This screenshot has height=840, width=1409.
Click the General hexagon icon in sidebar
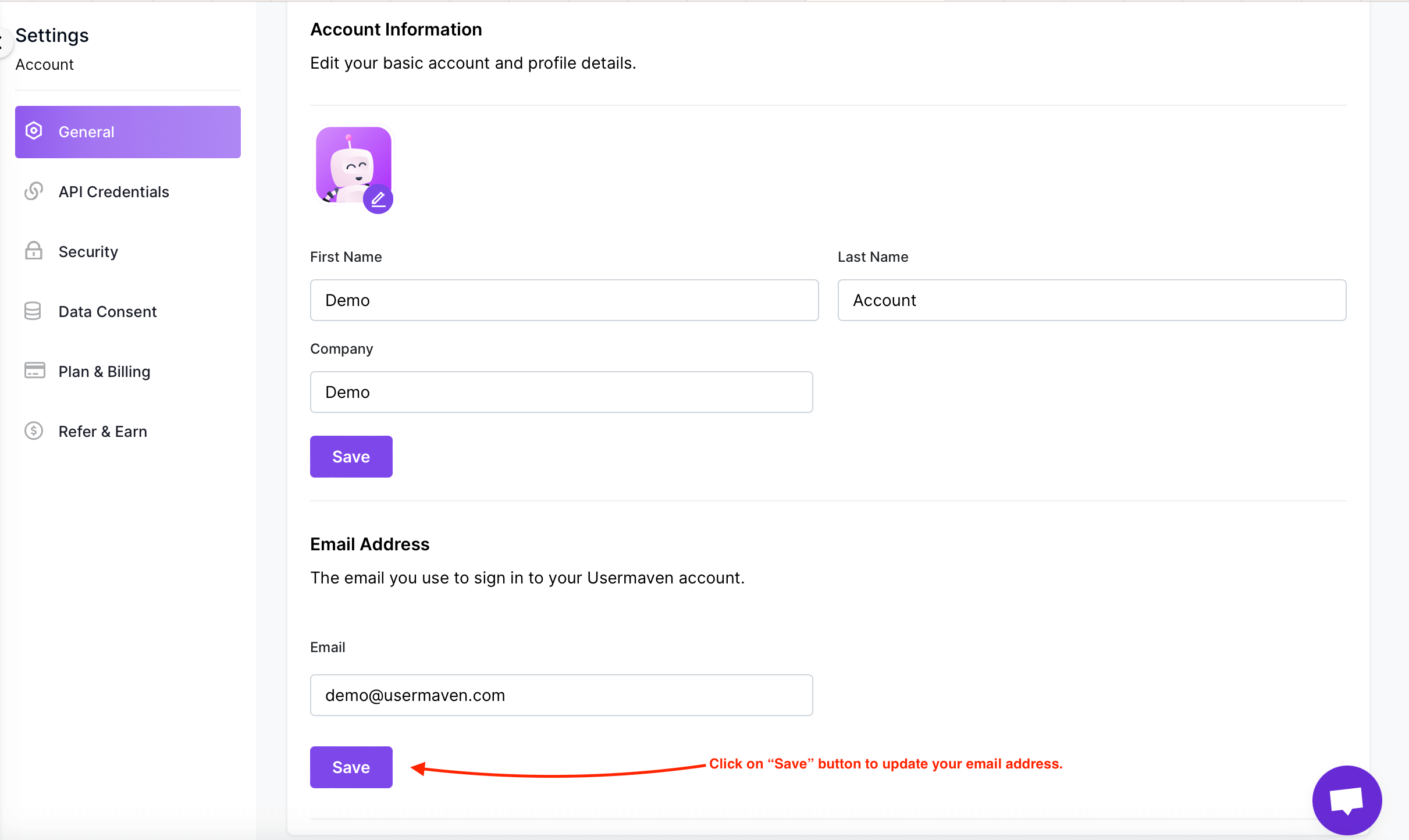point(34,131)
